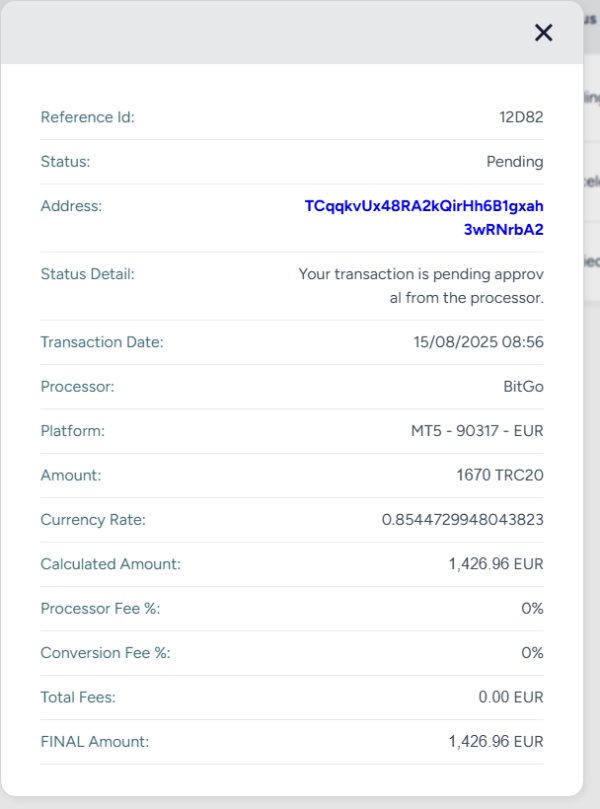Click the Processor Fee % value

point(532,608)
